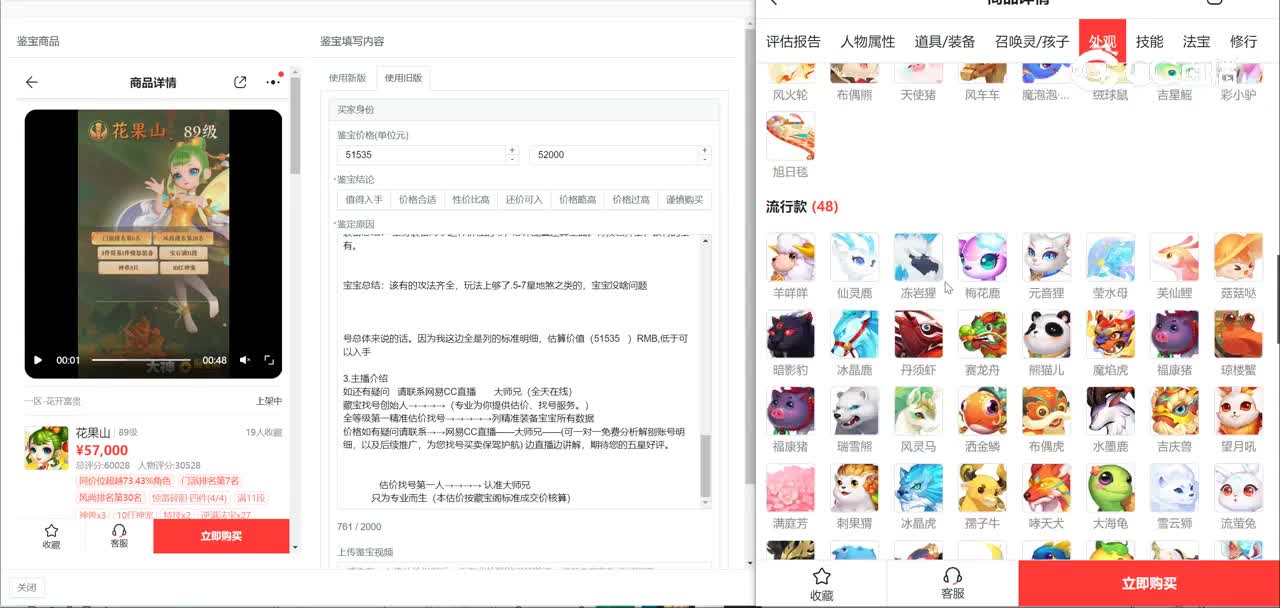
Task: Select the 赛龙舟 pet icon
Action: click(x=982, y=334)
